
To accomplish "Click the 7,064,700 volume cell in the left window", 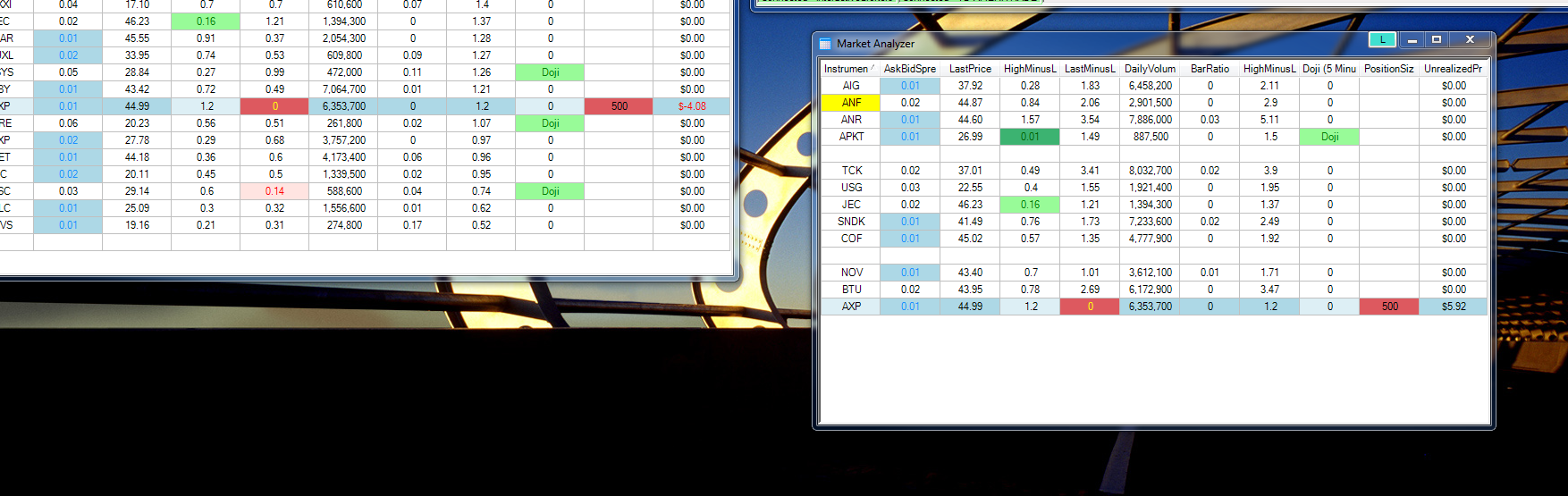I will (x=343, y=89).
